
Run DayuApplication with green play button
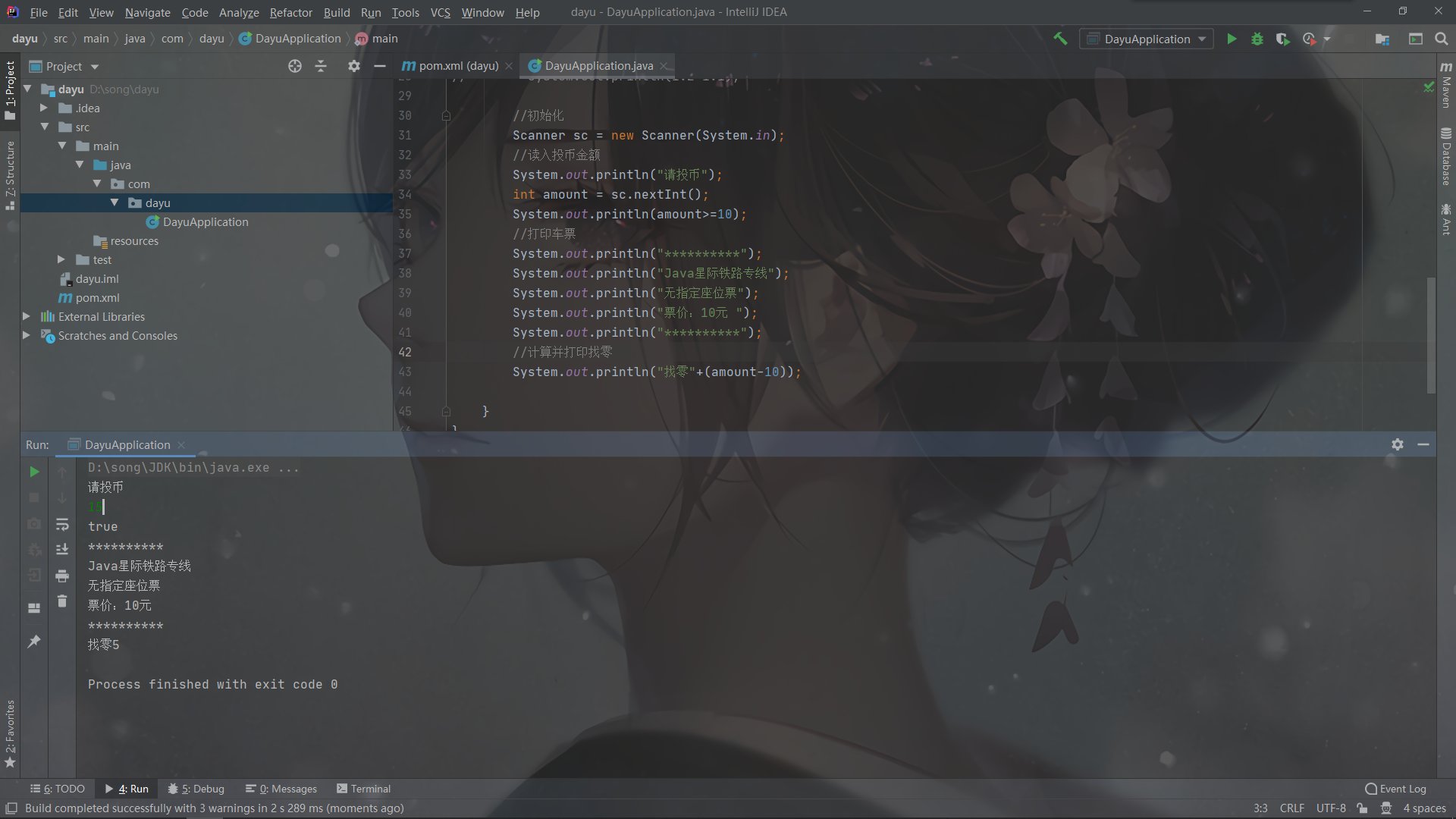pyautogui.click(x=1232, y=39)
